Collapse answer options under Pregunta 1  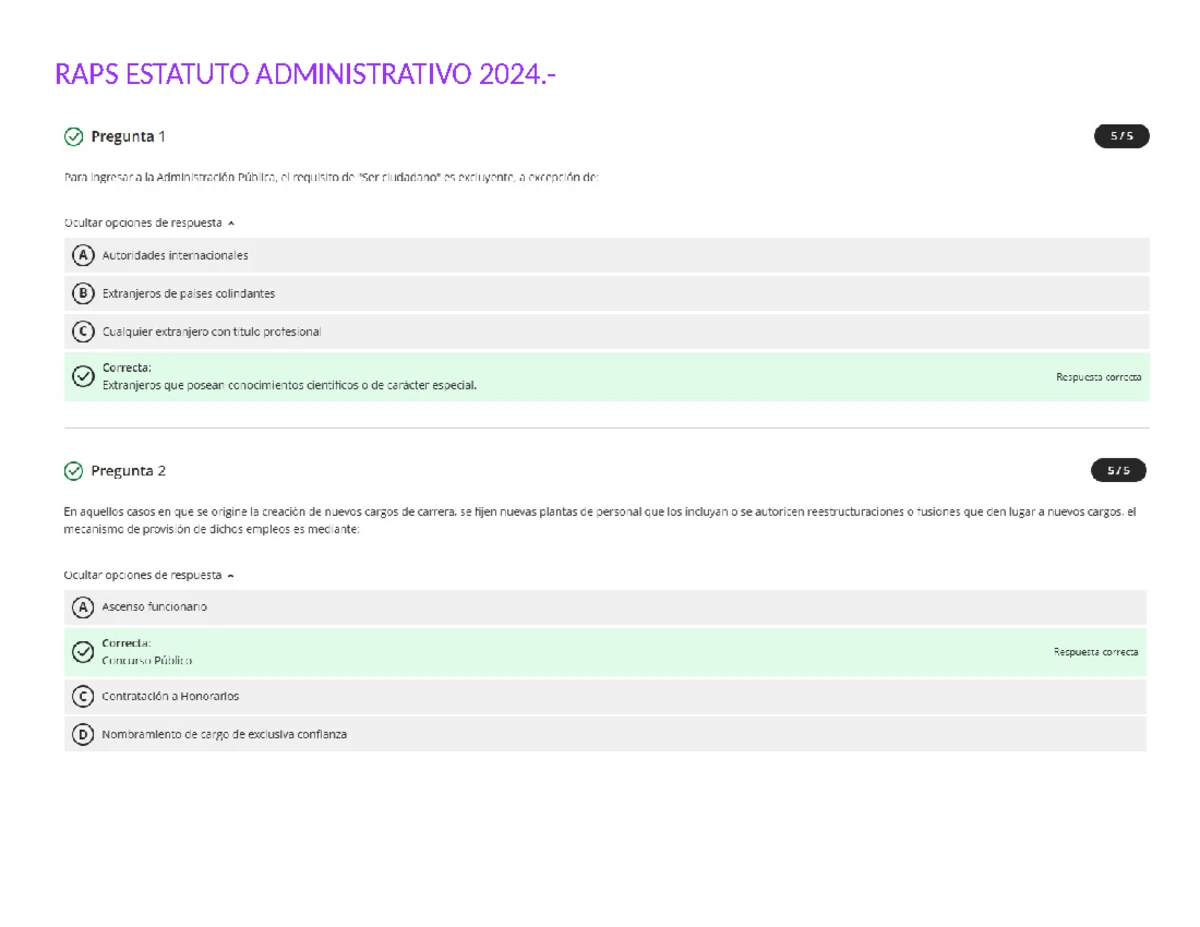150,223
